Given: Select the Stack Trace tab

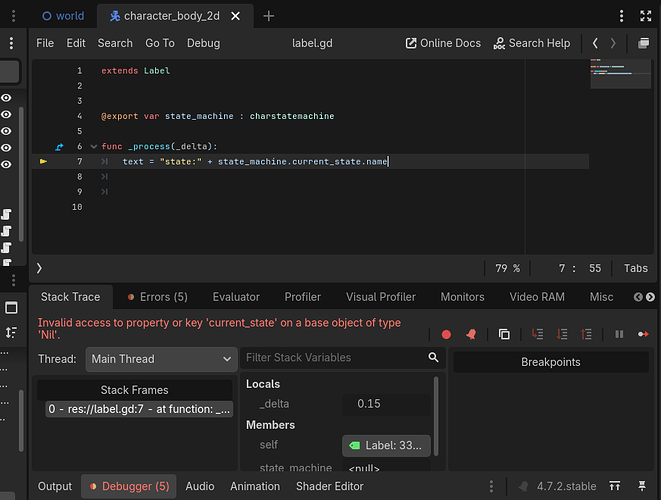Looking at the screenshot, I should coord(70,297).
